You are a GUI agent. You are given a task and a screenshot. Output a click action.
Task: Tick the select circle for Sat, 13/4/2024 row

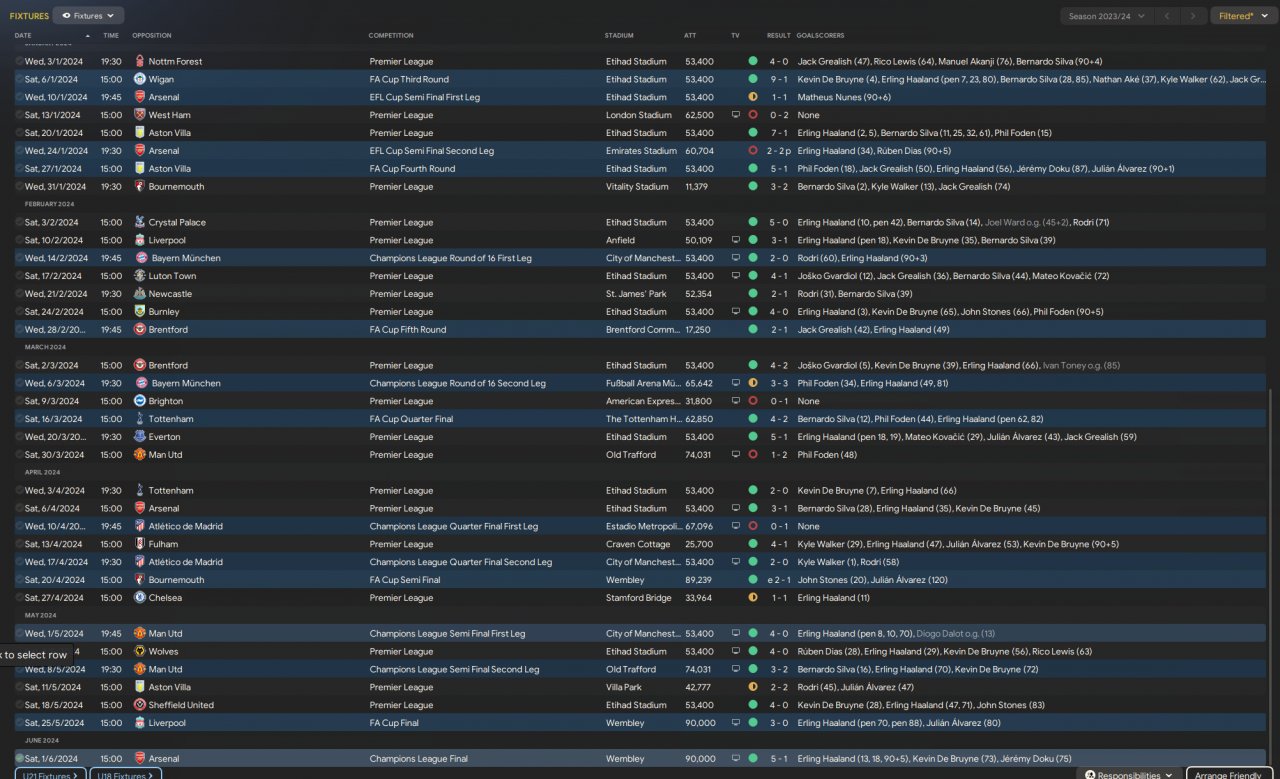(19, 544)
